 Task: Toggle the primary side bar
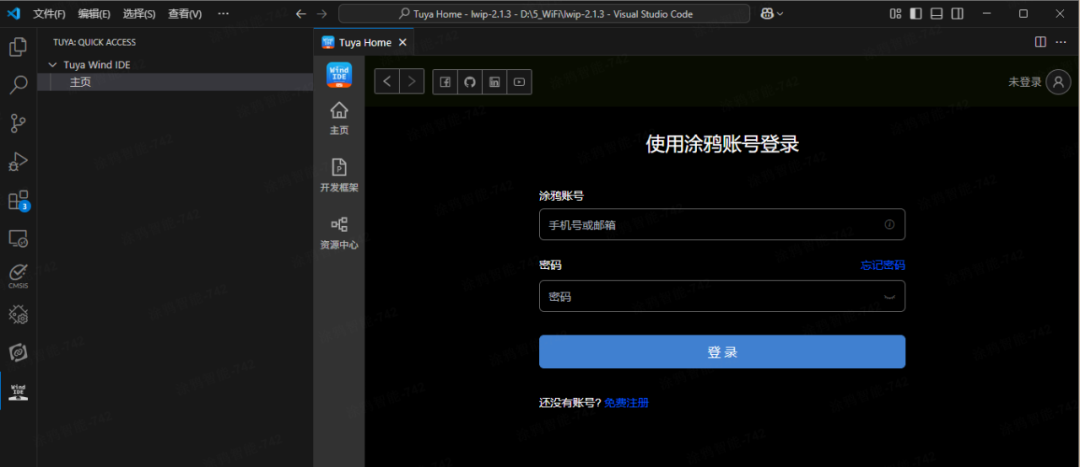pos(916,14)
